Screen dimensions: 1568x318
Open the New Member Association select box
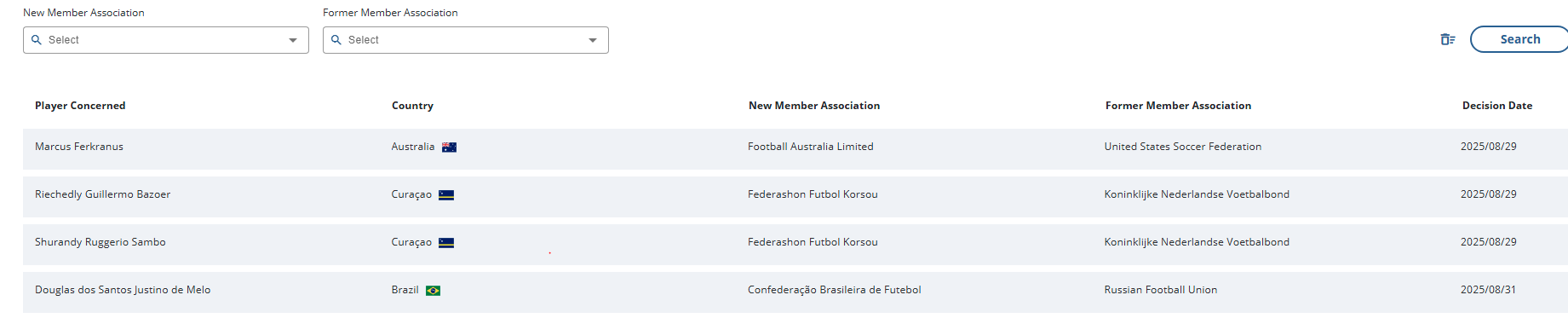[x=166, y=40]
